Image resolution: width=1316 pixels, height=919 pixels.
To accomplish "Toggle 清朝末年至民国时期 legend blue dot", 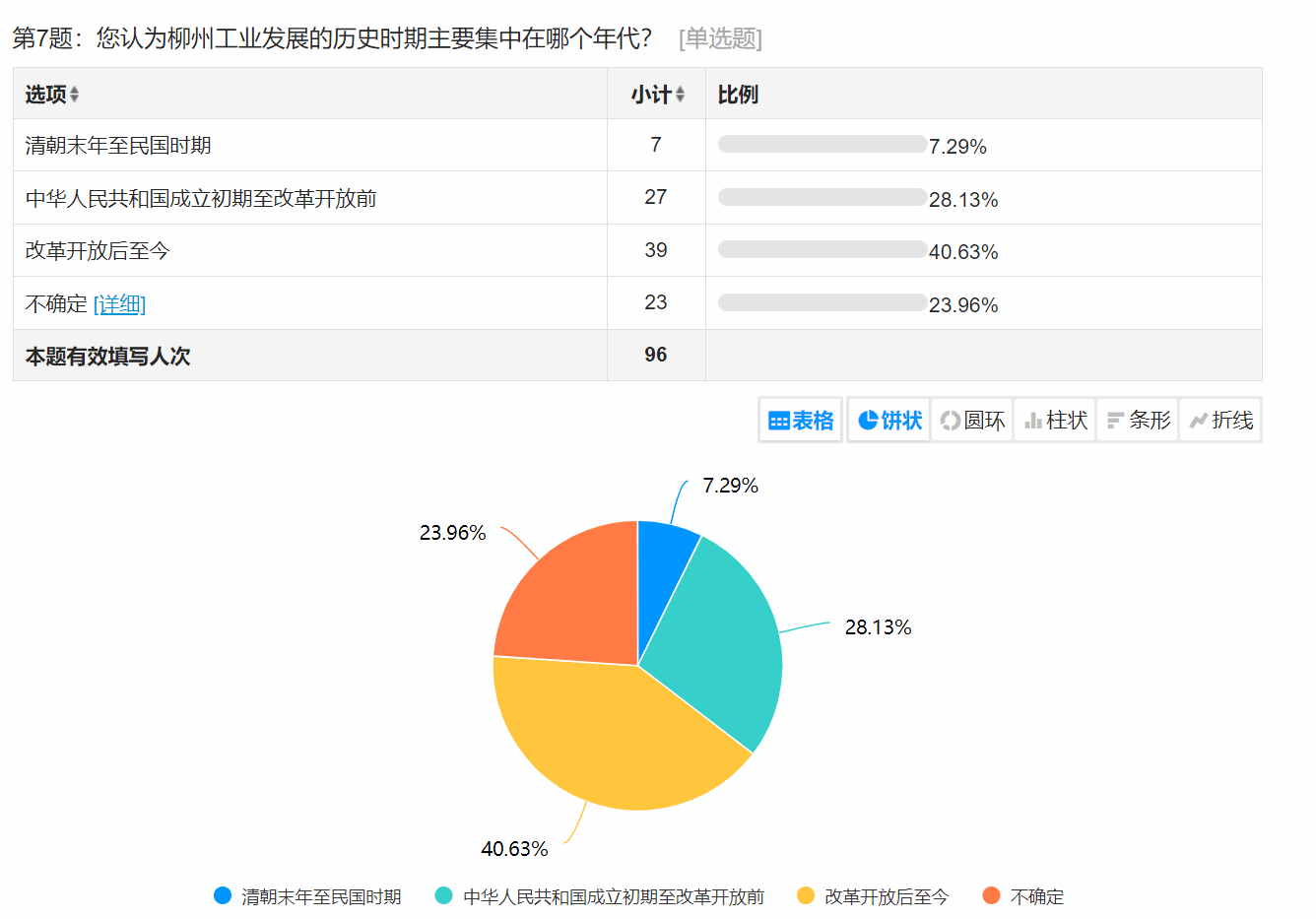I will click(223, 896).
